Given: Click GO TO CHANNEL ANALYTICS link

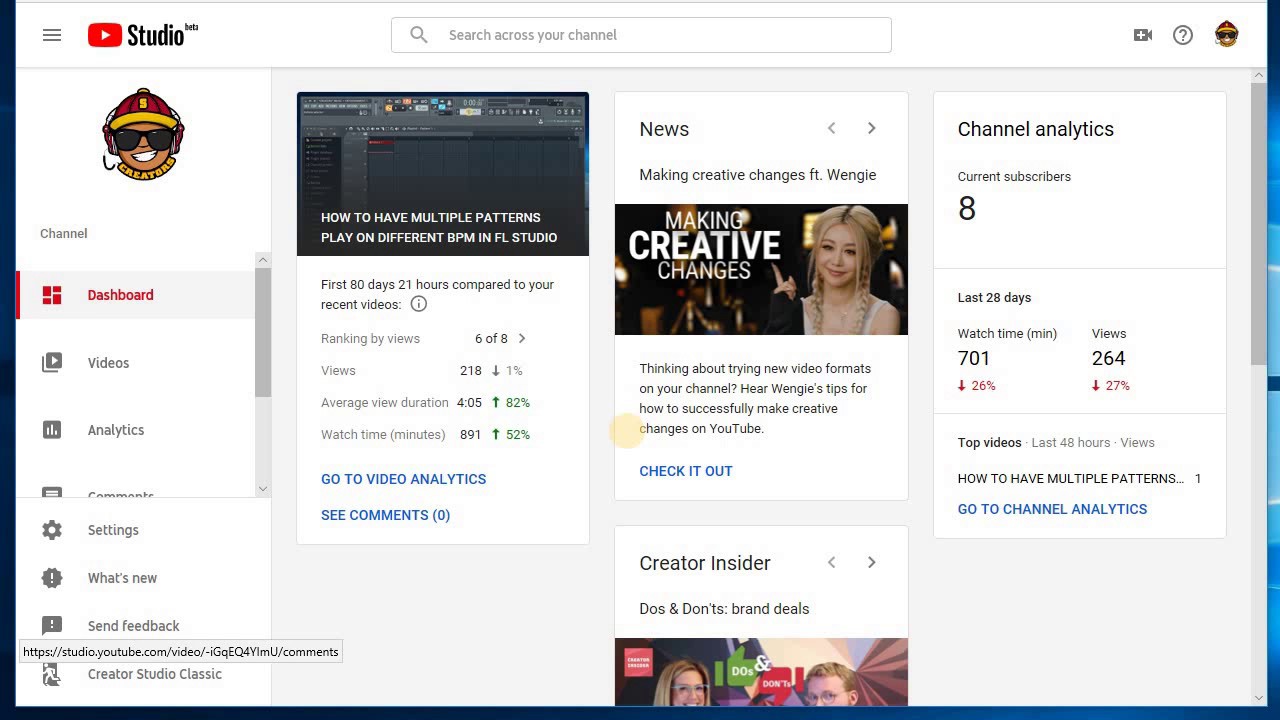Looking at the screenshot, I should click(x=1052, y=509).
